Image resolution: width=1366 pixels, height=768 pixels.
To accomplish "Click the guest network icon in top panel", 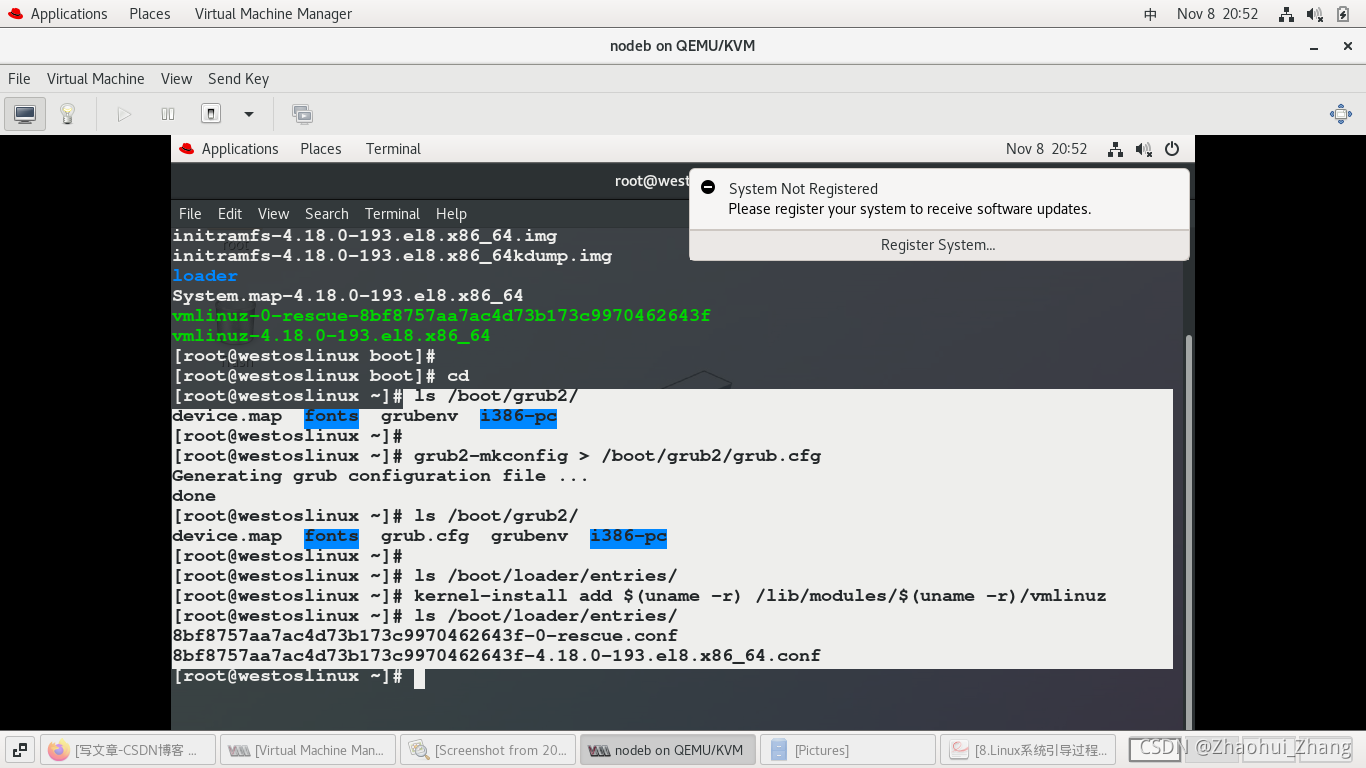I will pos(1115,148).
